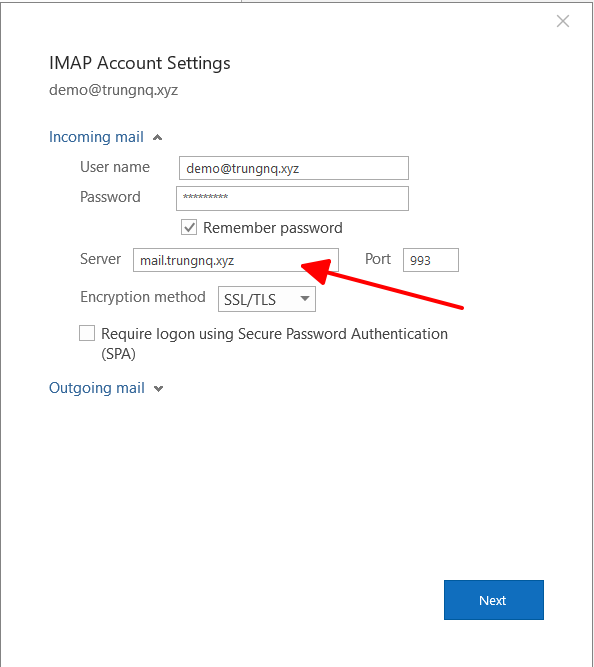Screen dimensions: 594x667
Task: Open the Encryption method SSL/TLS dropdown
Action: (x=267, y=299)
